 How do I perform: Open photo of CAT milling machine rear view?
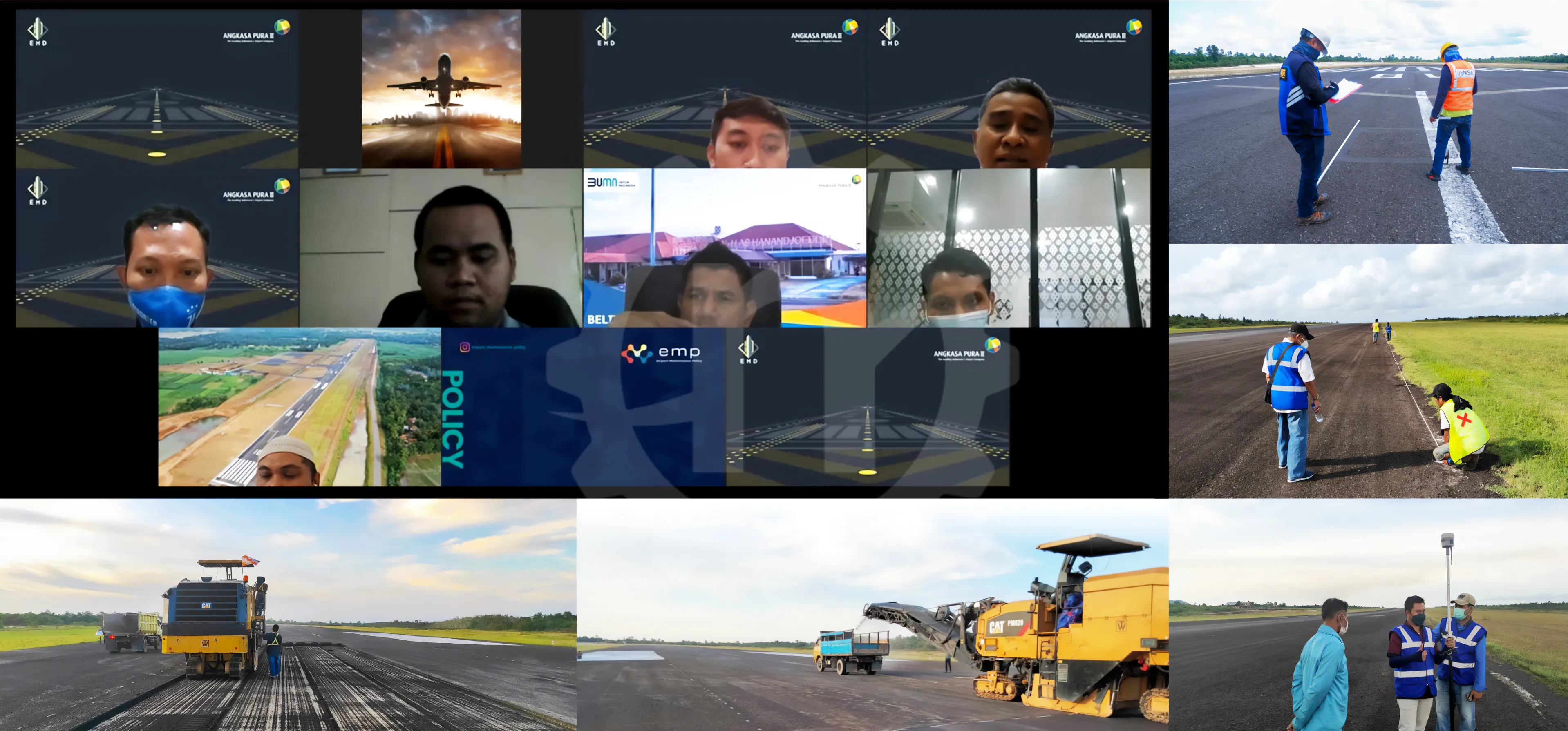(287, 615)
